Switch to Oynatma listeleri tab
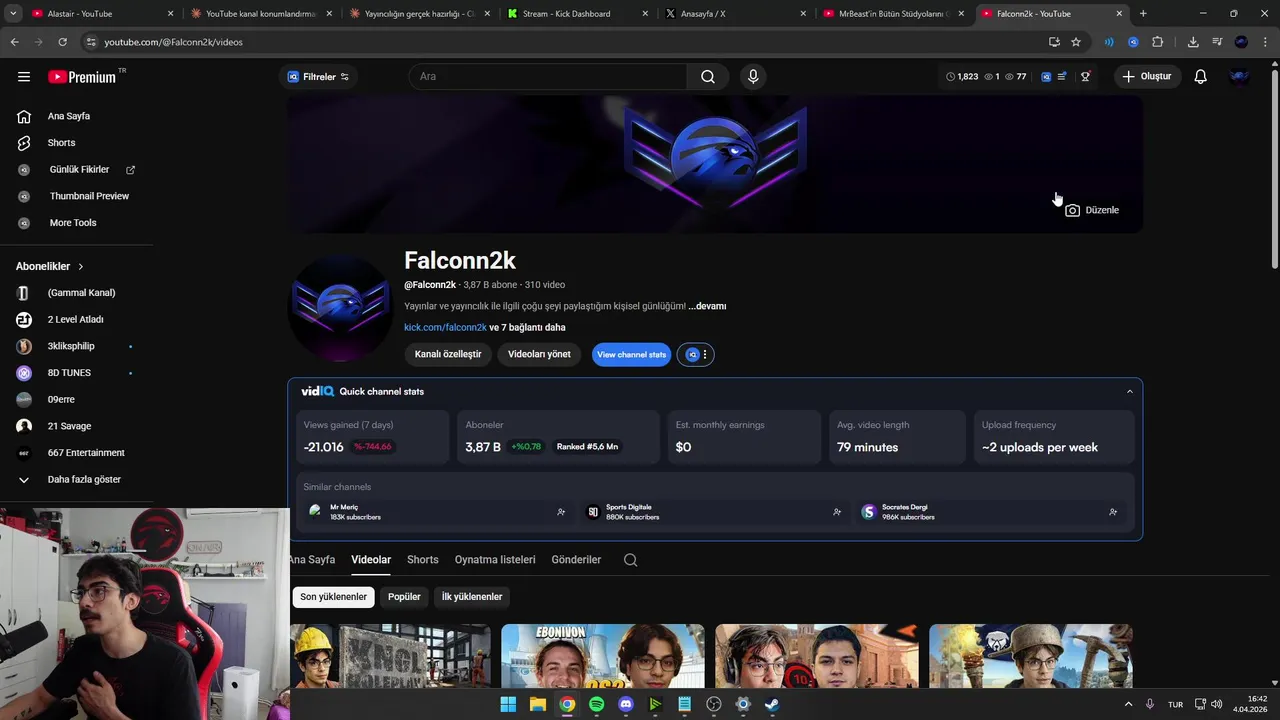This screenshot has height=720, width=1280. pyautogui.click(x=495, y=560)
